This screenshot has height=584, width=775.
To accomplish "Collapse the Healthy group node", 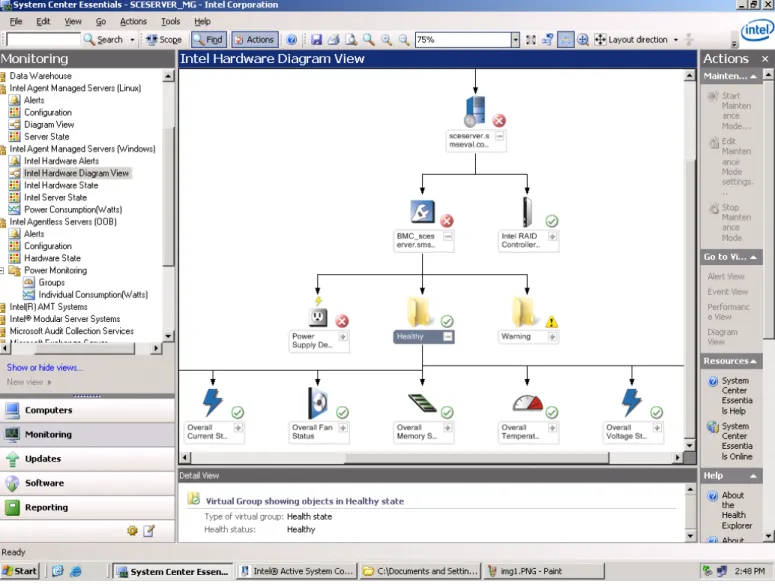I will pyautogui.click(x=448, y=336).
